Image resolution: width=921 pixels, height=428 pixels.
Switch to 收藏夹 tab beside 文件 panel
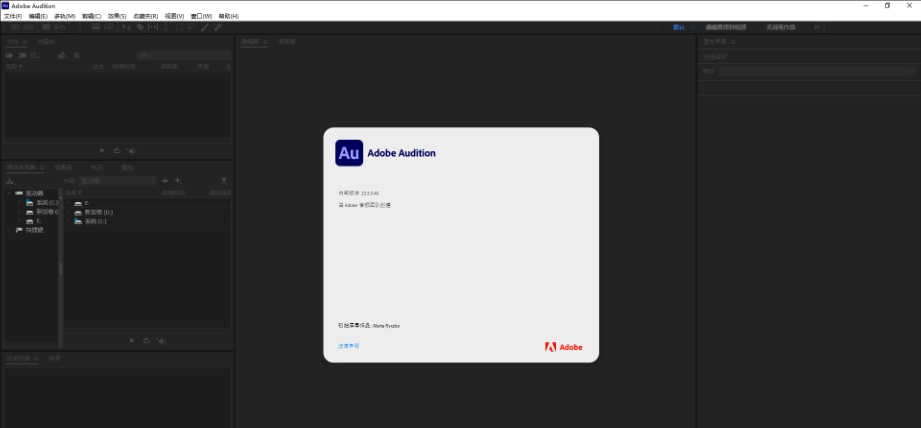46,42
